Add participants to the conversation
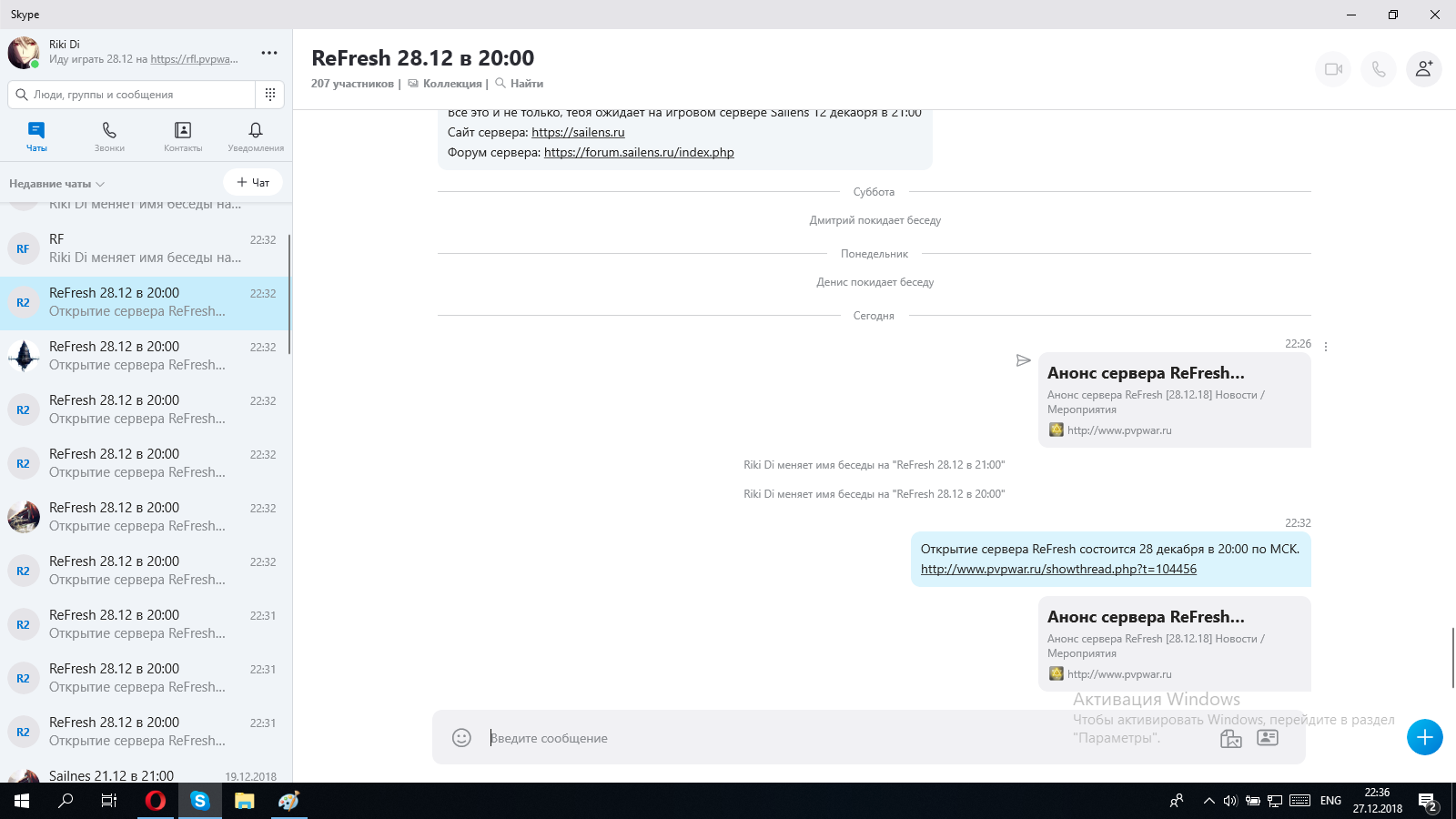Screen dimensions: 1456x819 pos(1424,69)
